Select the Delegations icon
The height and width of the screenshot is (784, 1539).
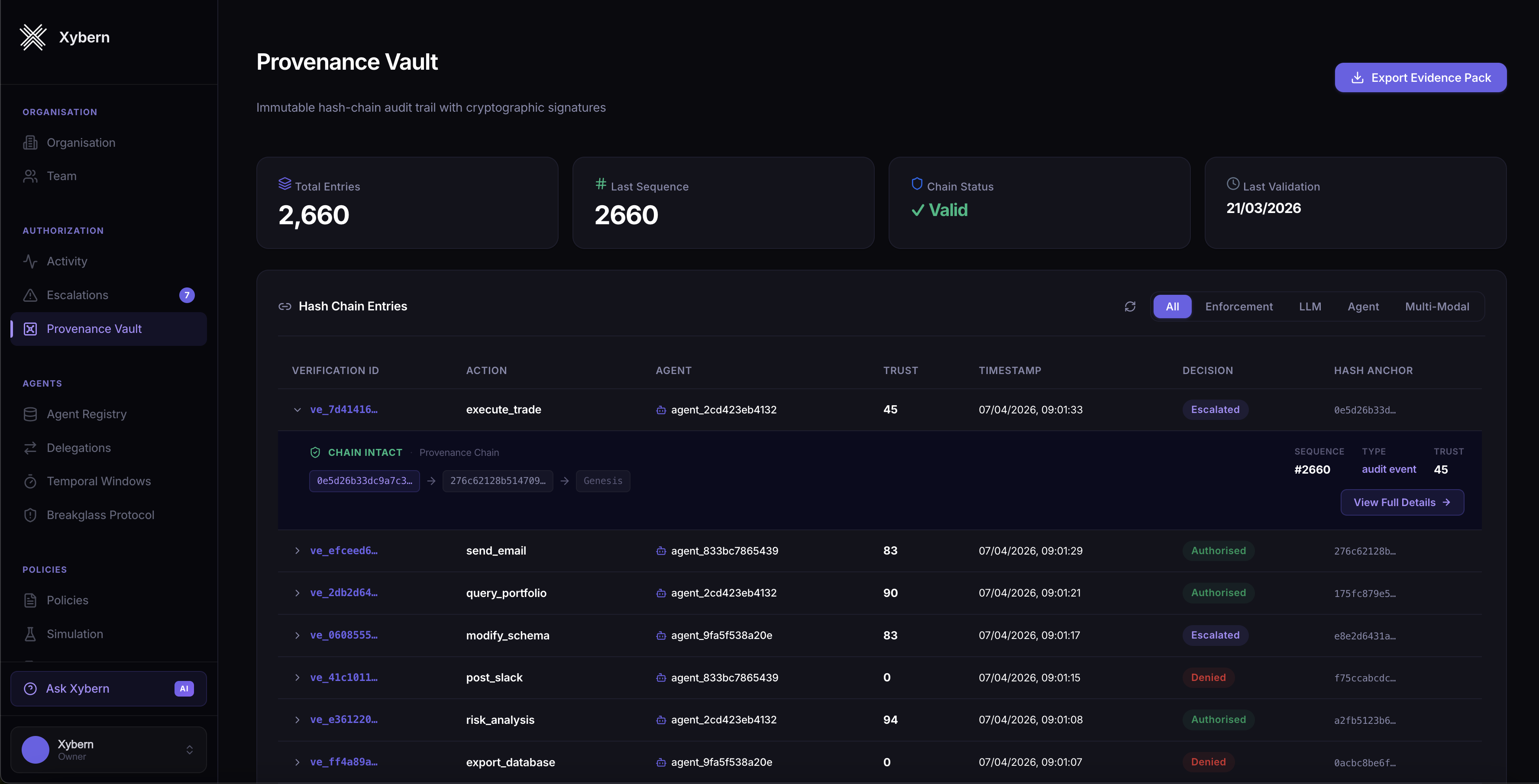click(x=30, y=447)
